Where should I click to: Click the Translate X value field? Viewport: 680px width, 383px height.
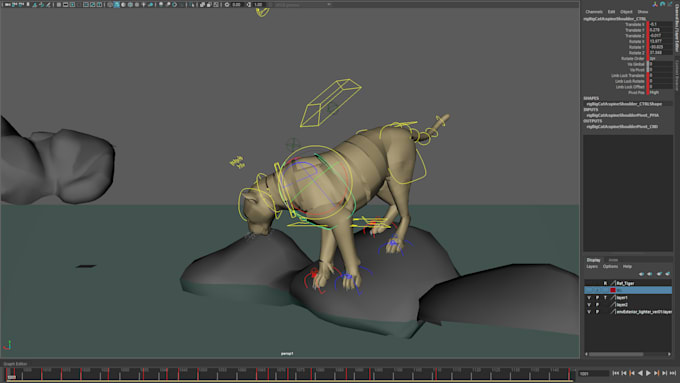coord(660,24)
